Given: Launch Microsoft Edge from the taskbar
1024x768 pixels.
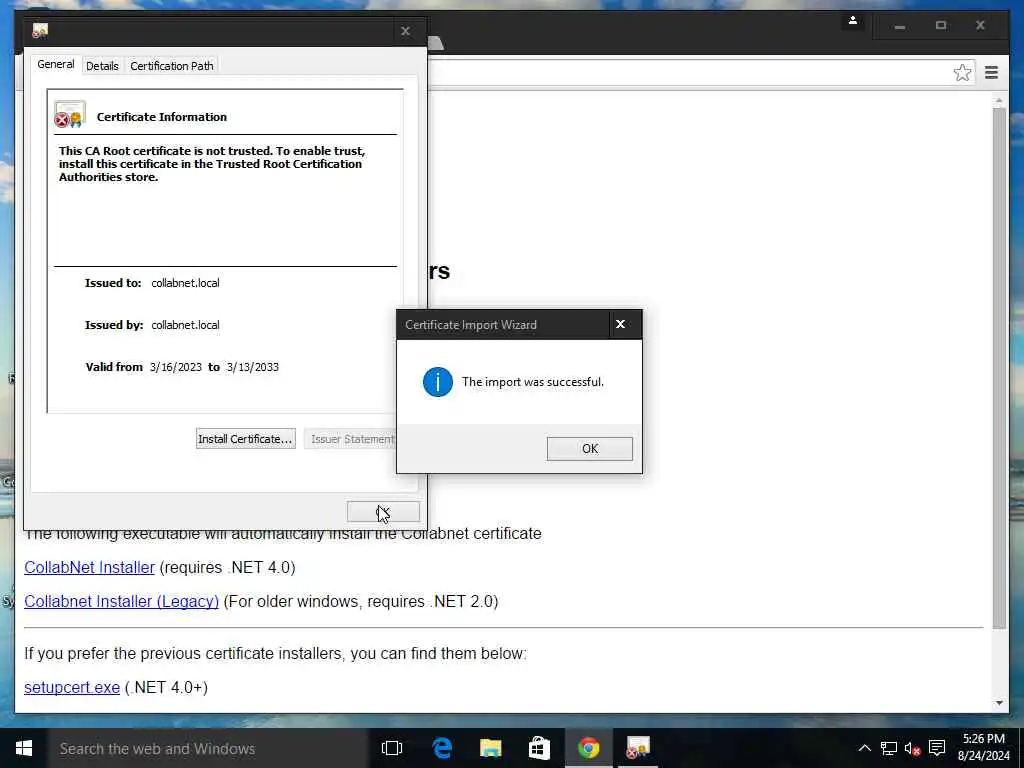Looking at the screenshot, I should click(x=442, y=748).
